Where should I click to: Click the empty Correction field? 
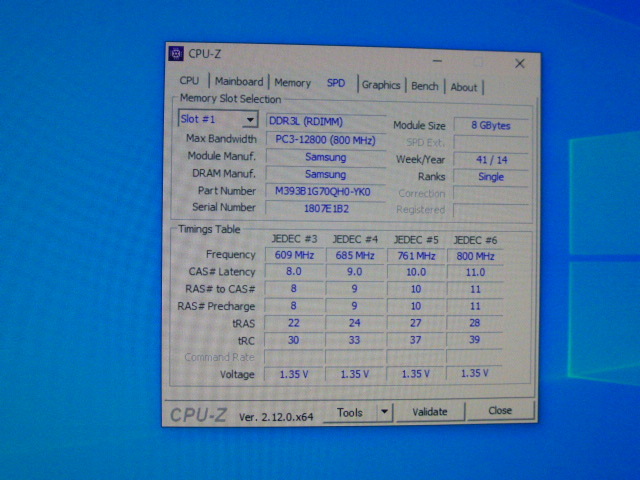pyautogui.click(x=491, y=193)
